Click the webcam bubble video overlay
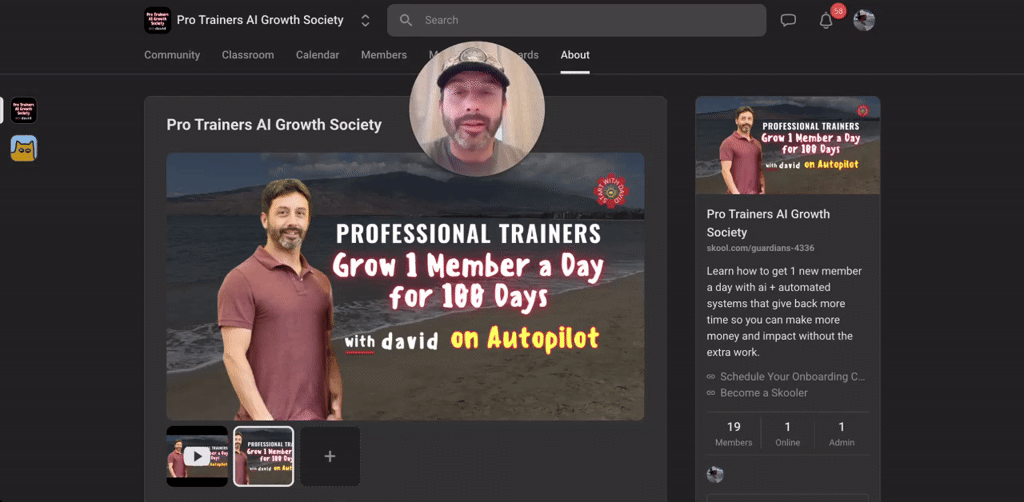The width and height of the screenshot is (1024, 502). pos(477,109)
